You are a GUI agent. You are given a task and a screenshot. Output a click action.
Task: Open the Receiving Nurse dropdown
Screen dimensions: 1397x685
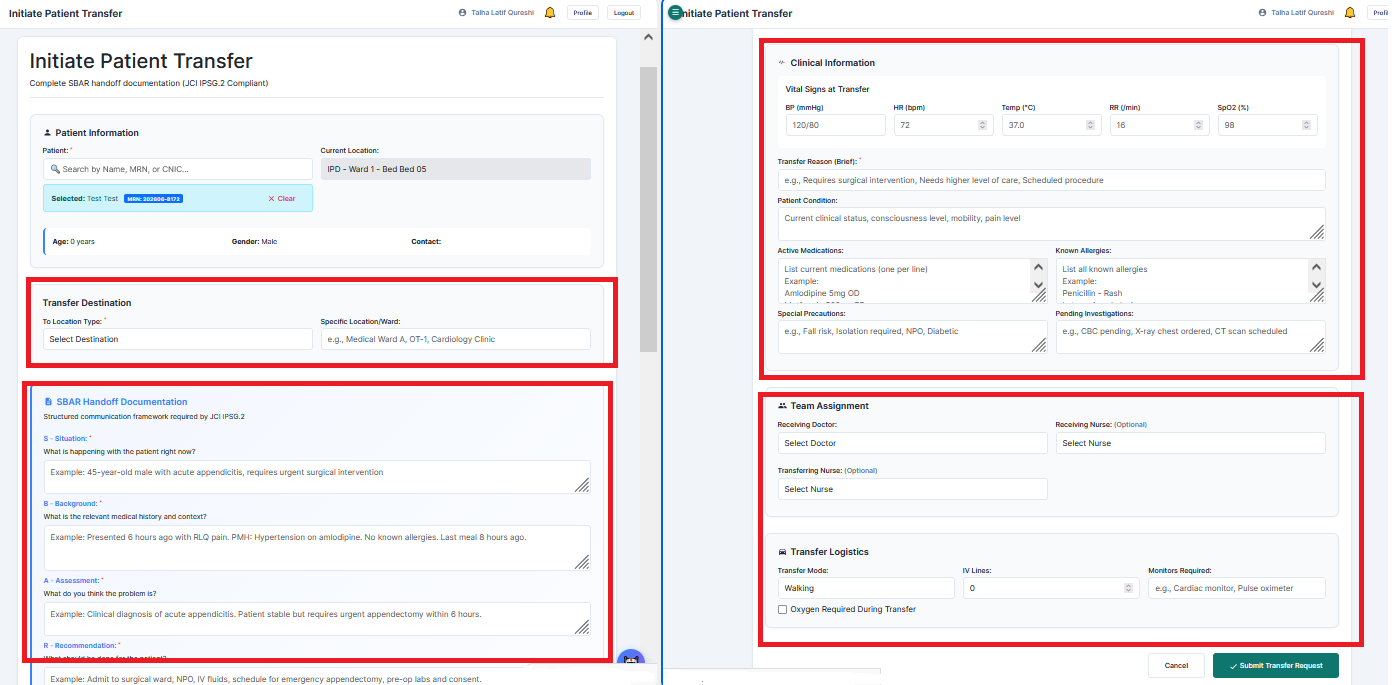[x=1190, y=443]
